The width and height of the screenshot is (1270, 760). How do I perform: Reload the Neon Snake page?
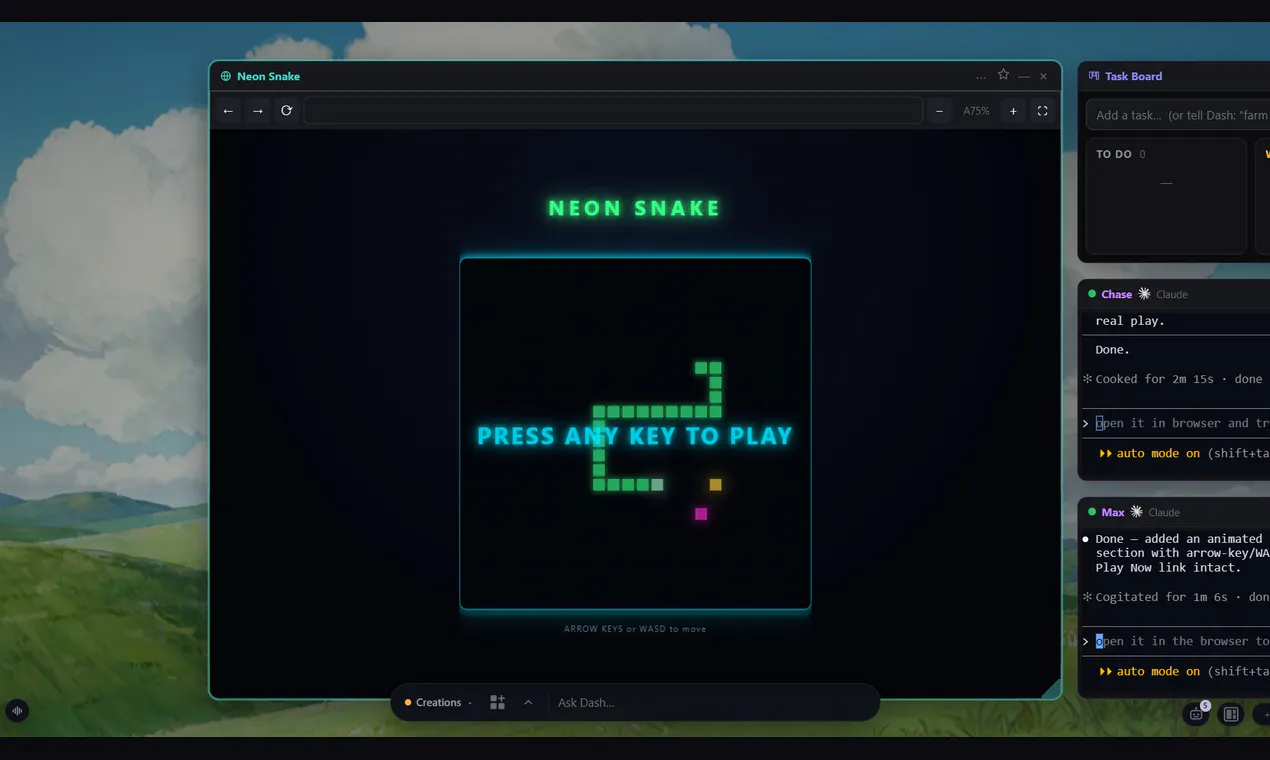click(x=286, y=111)
